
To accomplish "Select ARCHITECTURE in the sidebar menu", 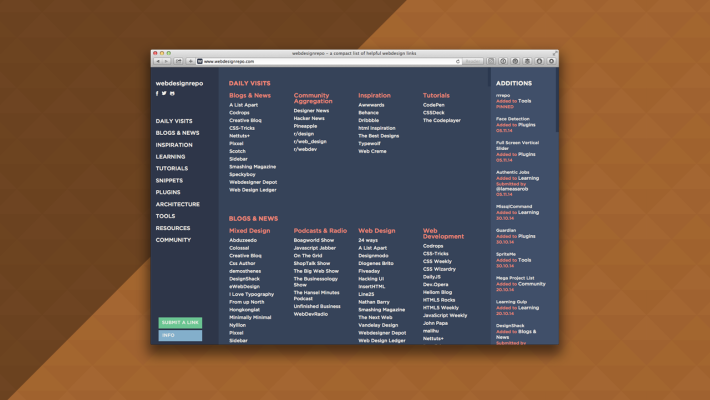I will [x=178, y=204].
